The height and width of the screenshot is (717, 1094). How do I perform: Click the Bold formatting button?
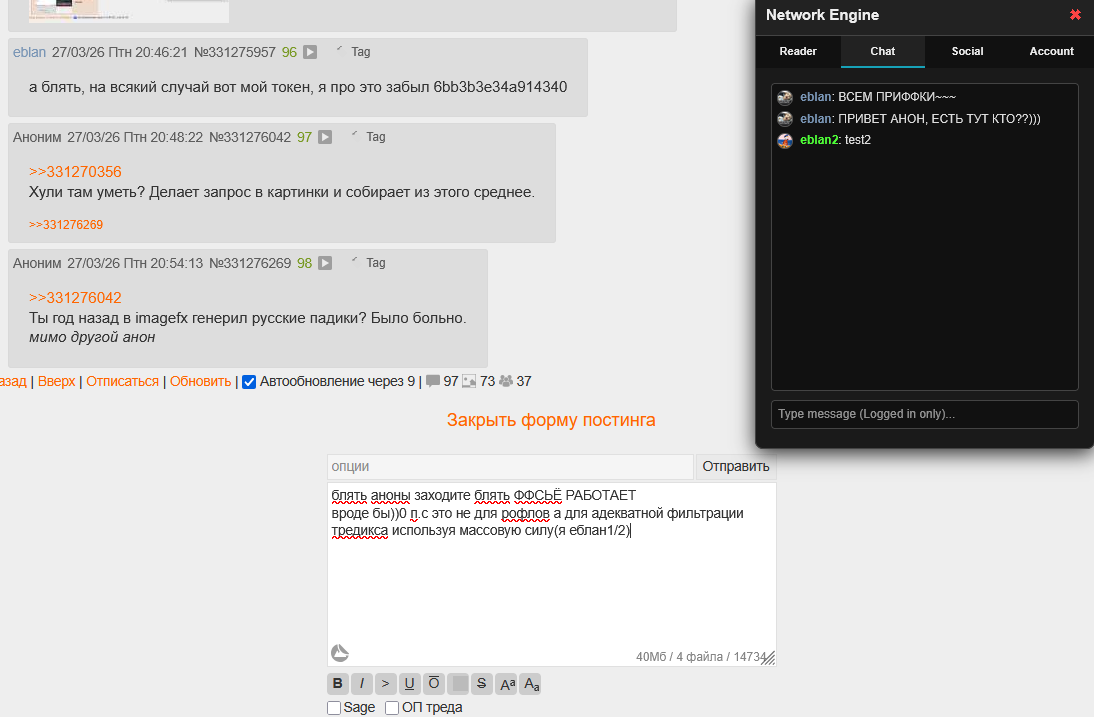pos(338,684)
